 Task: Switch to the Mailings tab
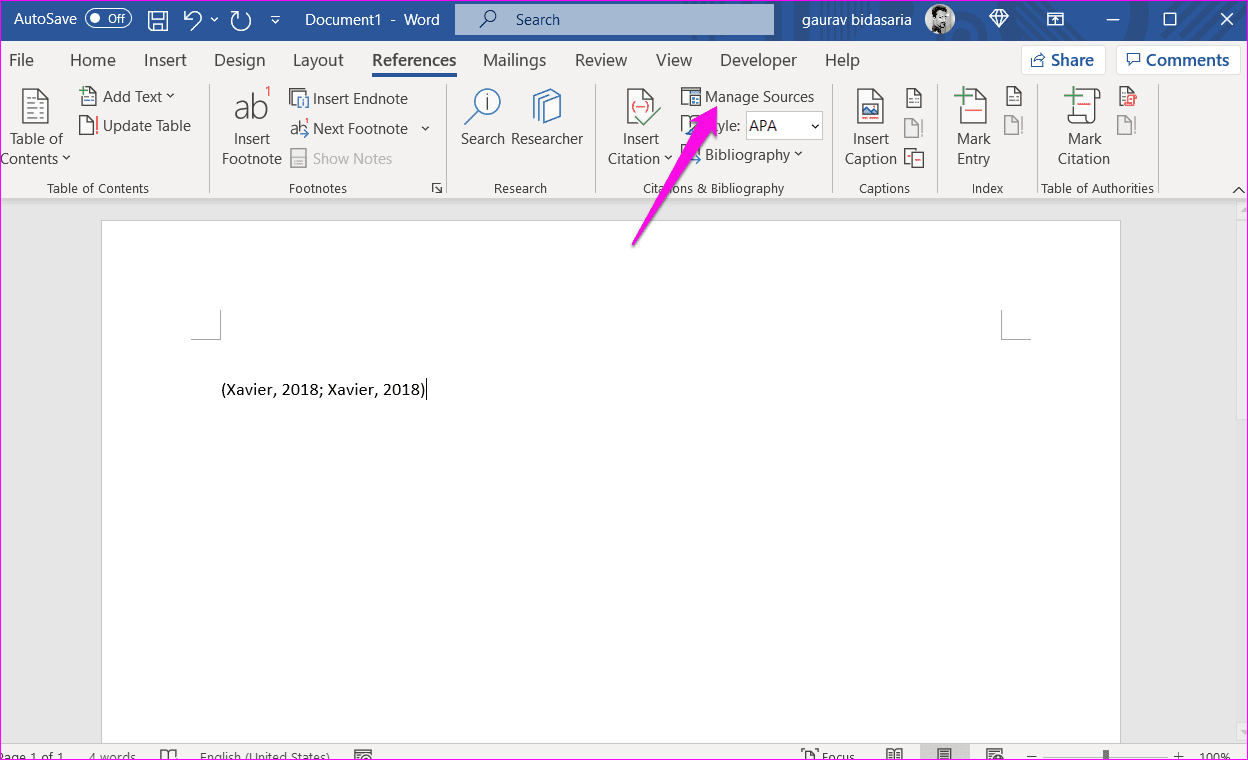click(x=514, y=60)
